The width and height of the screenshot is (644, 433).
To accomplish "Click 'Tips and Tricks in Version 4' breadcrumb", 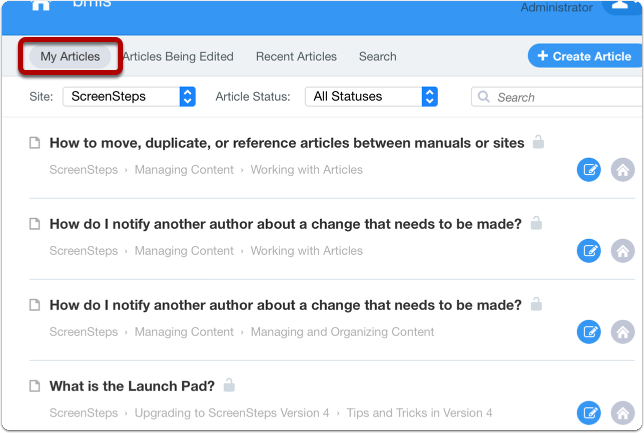I will pos(419,413).
